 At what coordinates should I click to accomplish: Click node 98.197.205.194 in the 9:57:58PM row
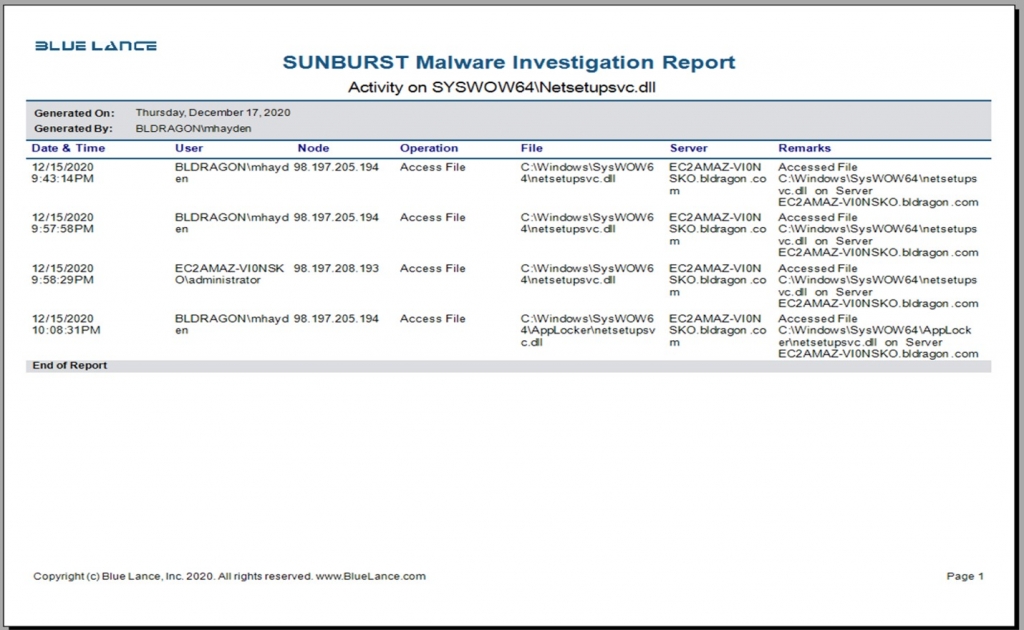pos(336,217)
